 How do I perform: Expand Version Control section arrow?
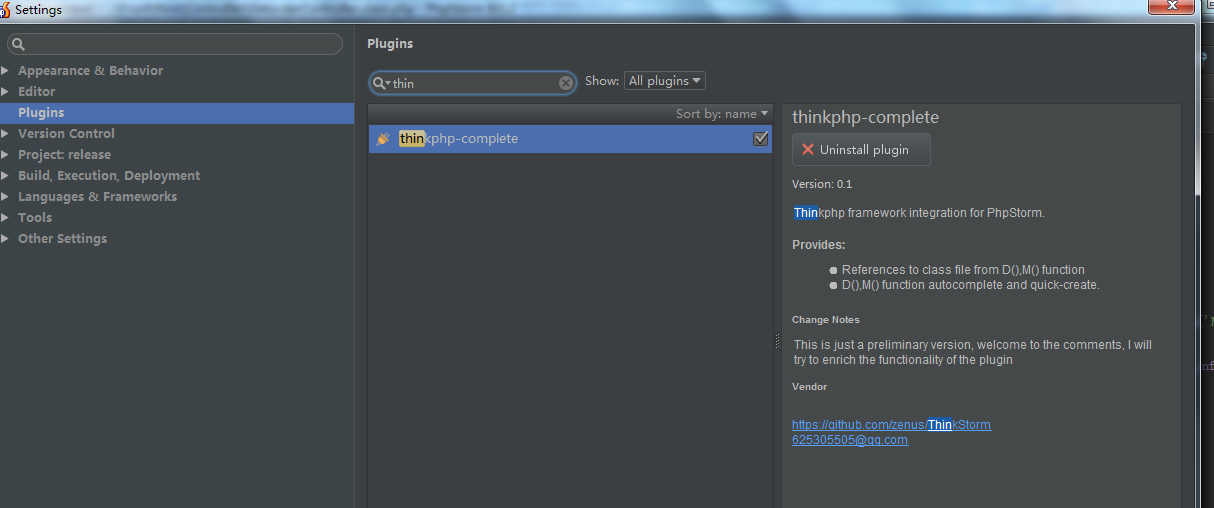pos(6,134)
